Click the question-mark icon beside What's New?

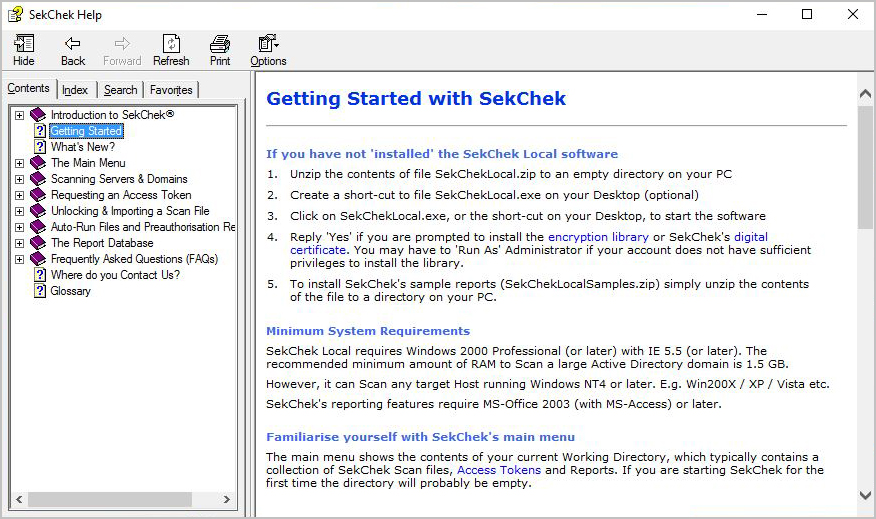pos(40,147)
